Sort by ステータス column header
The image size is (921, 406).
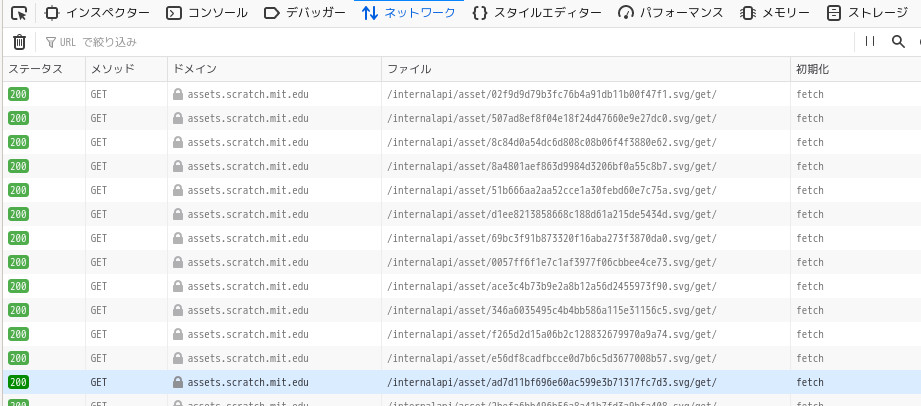(x=44, y=69)
